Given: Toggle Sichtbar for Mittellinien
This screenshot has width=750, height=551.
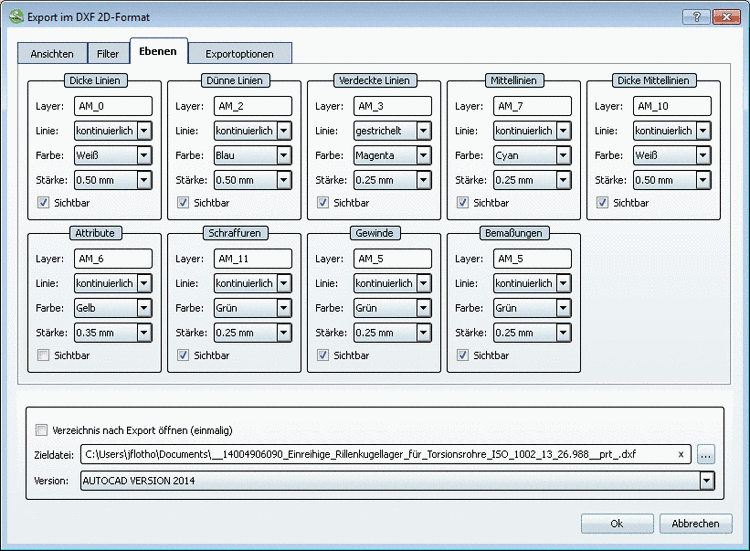Looking at the screenshot, I should [x=463, y=202].
